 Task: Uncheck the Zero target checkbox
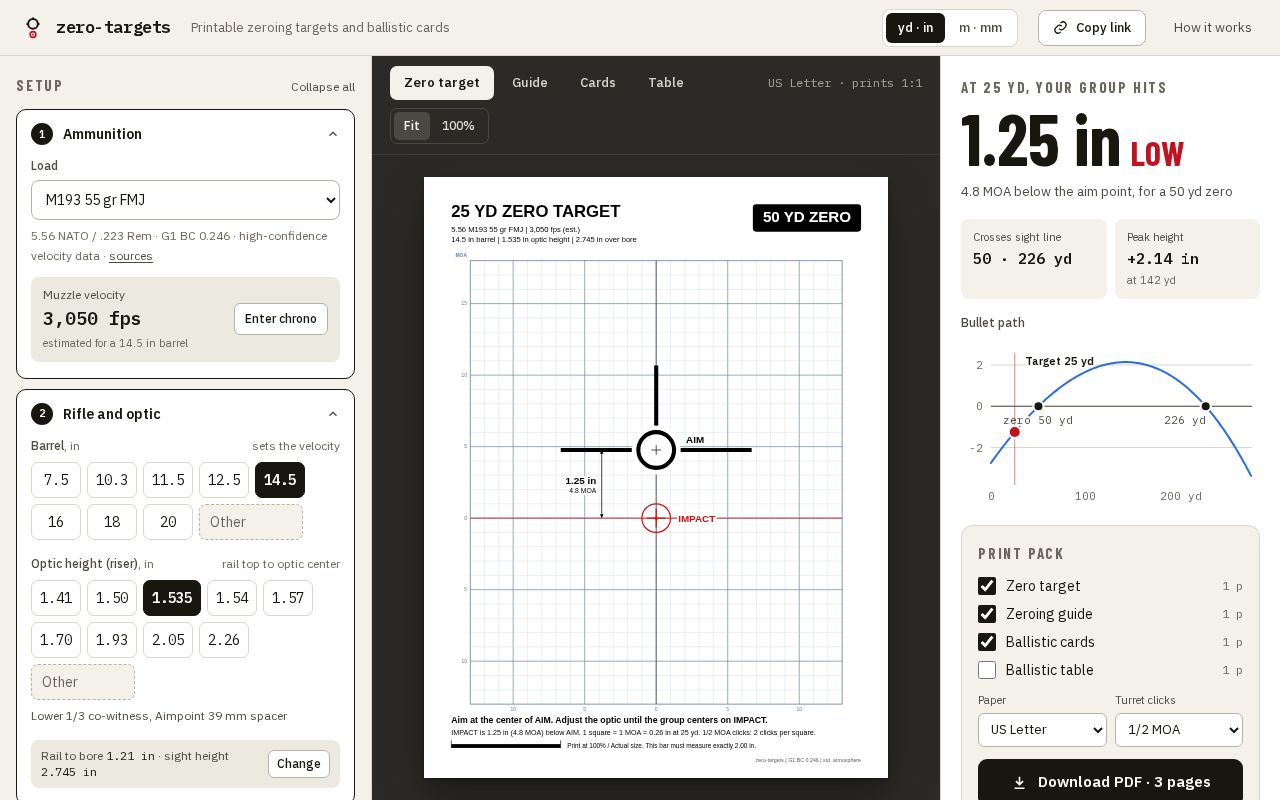click(987, 586)
